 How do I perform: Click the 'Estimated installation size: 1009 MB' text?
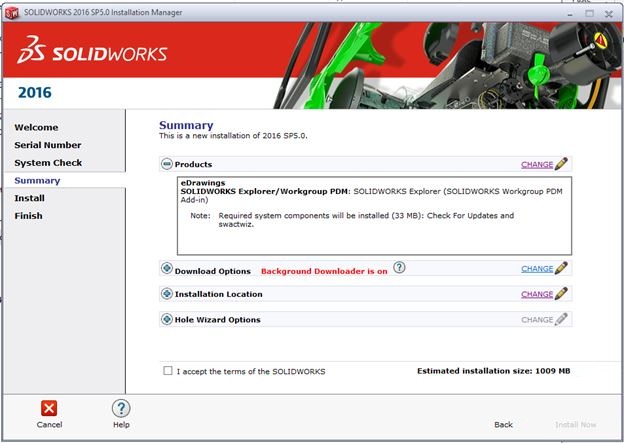tap(493, 371)
